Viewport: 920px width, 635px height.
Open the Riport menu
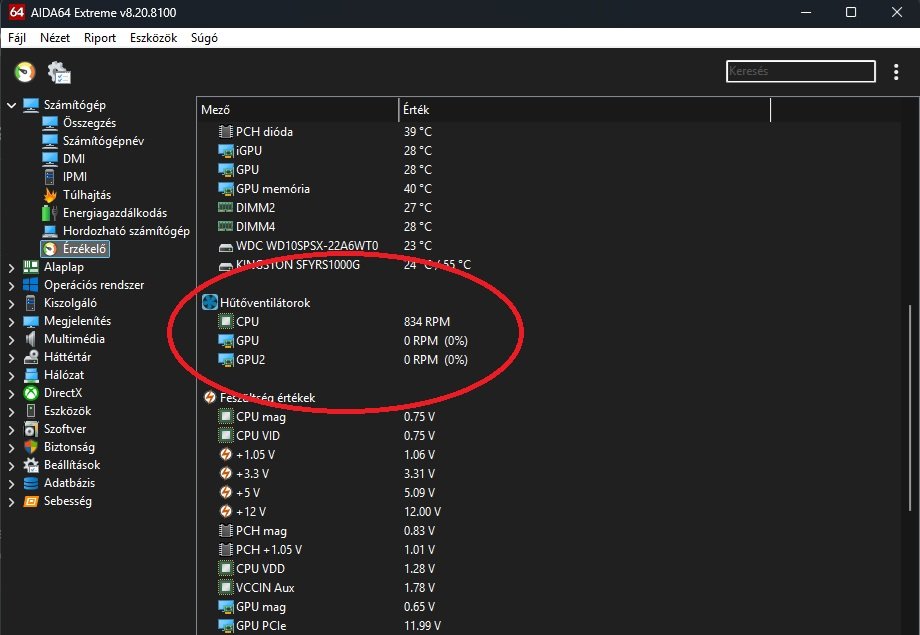tap(100, 38)
